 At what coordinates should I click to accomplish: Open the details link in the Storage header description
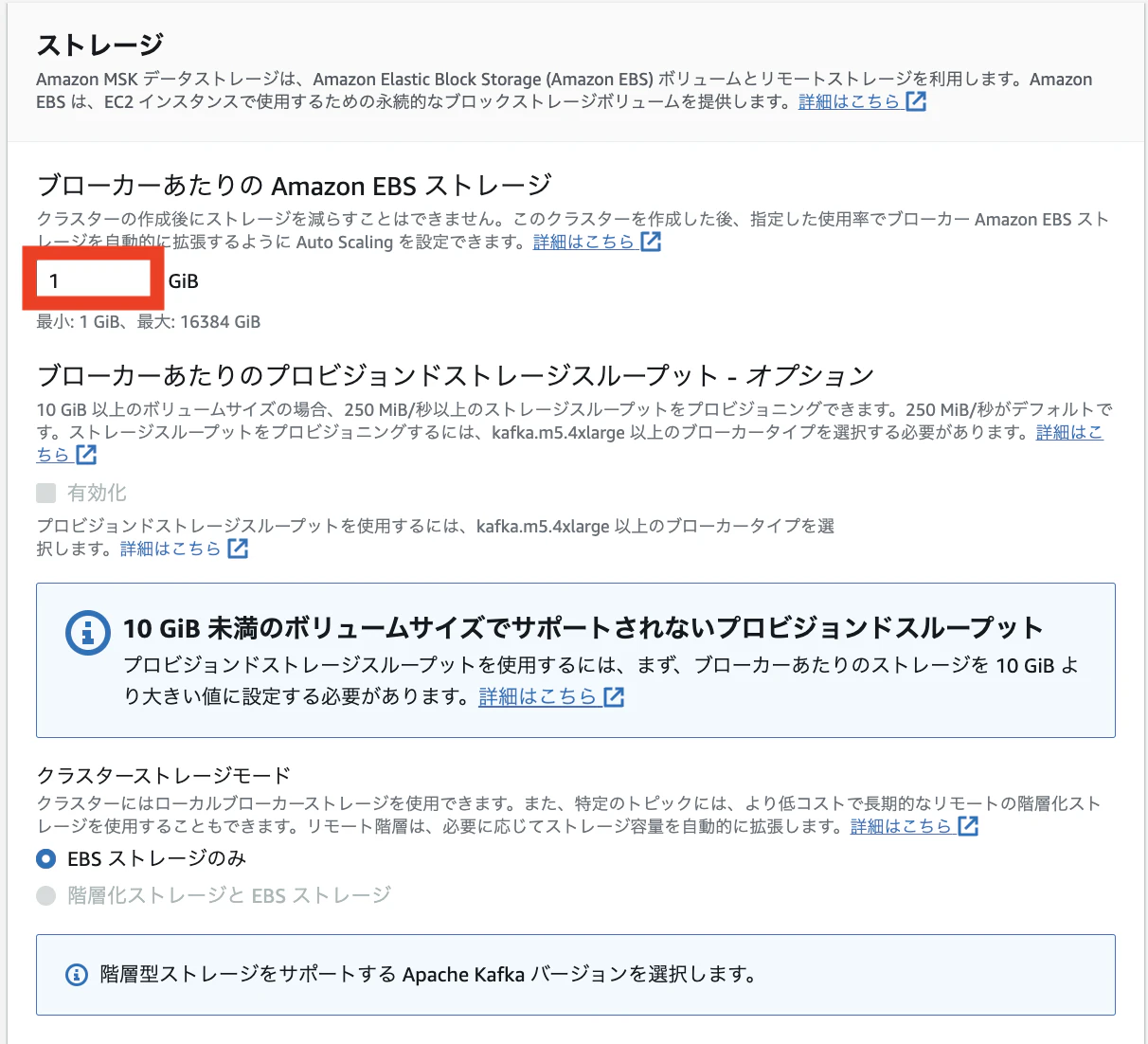coord(849,101)
